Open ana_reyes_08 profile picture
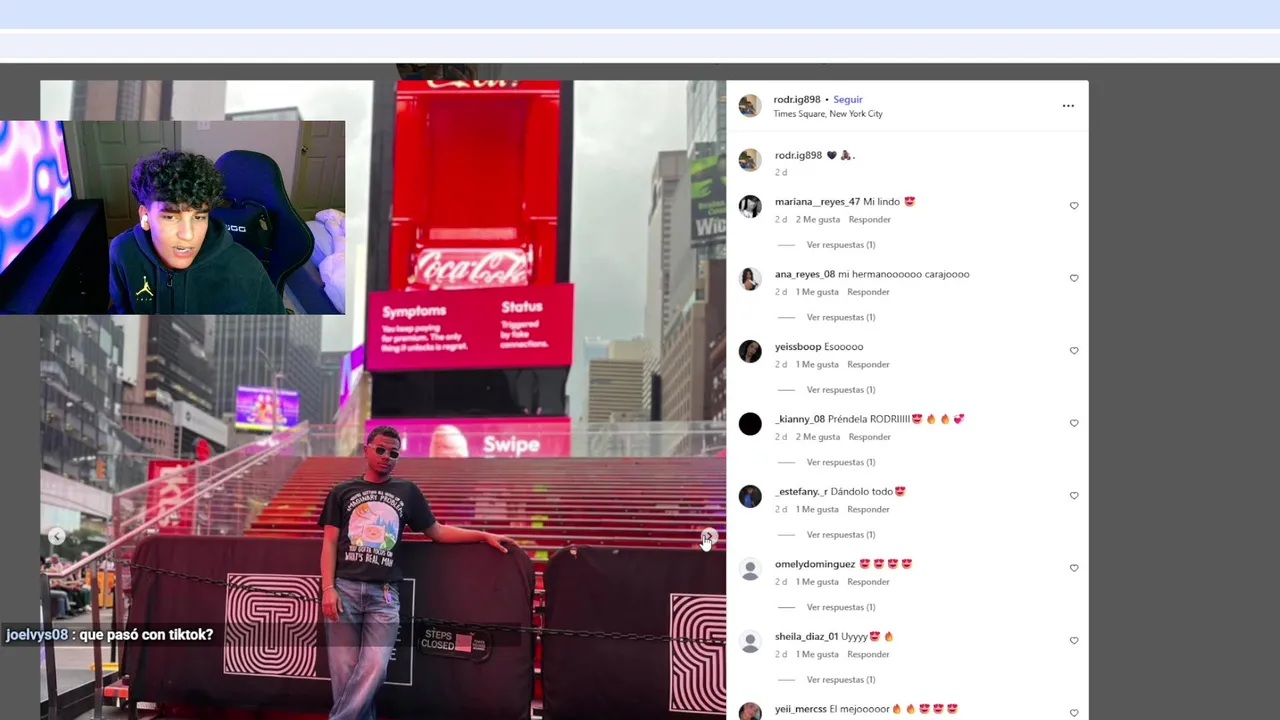 click(x=750, y=279)
